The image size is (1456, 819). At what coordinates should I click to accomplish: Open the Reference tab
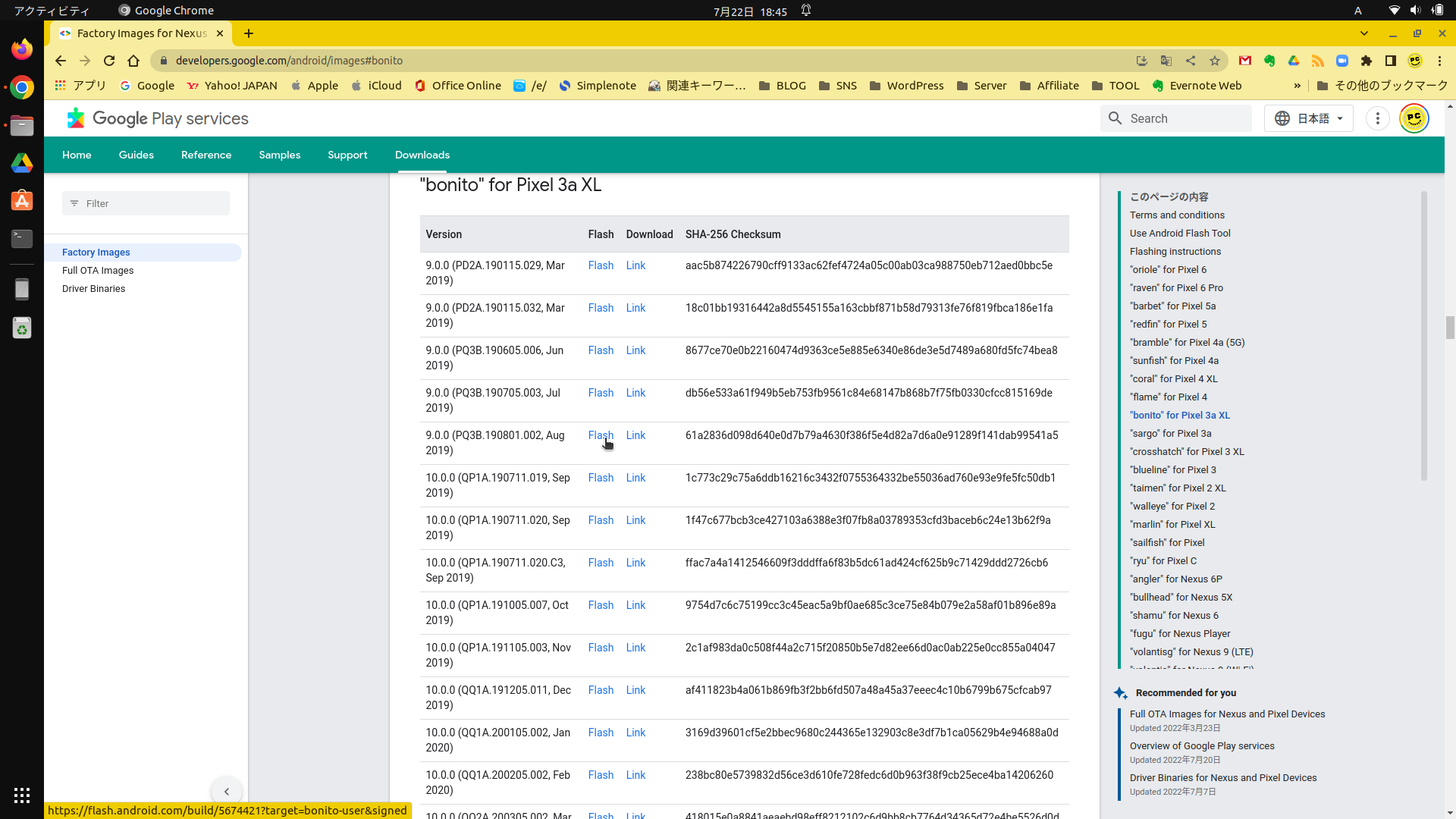[x=206, y=155]
